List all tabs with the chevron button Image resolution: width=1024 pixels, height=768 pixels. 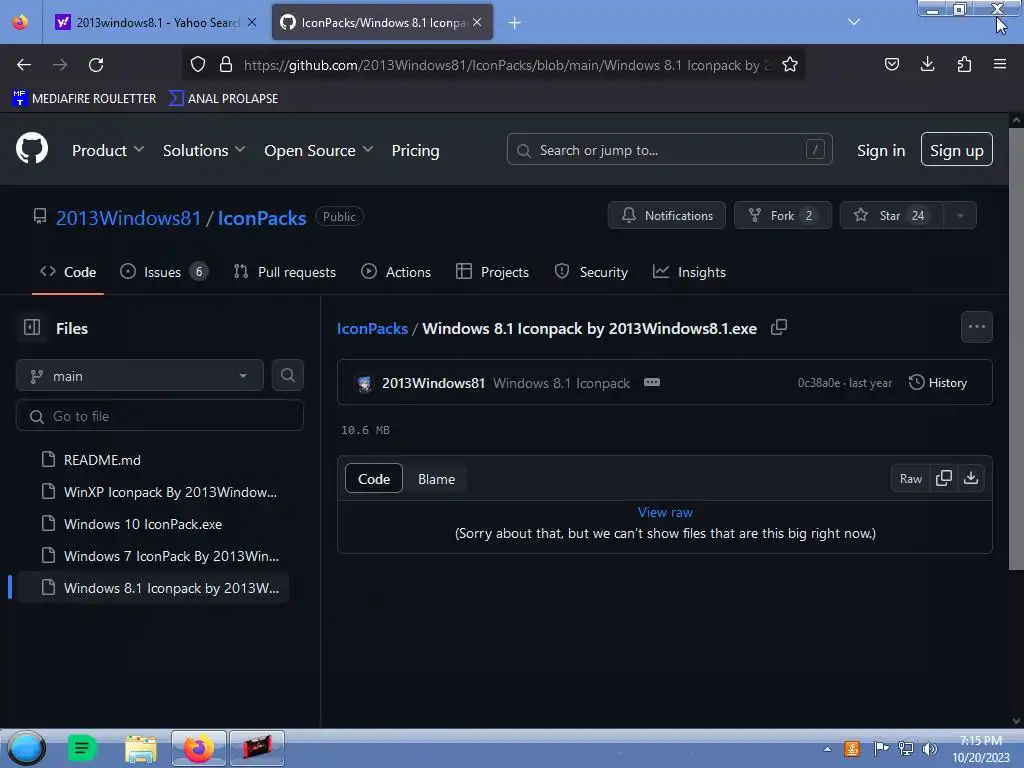tap(854, 22)
